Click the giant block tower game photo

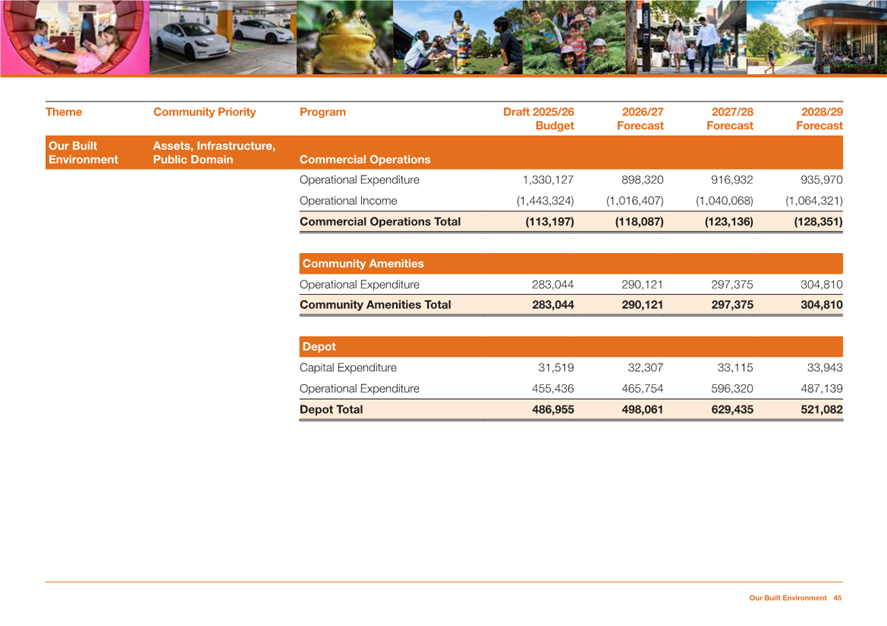(x=458, y=37)
